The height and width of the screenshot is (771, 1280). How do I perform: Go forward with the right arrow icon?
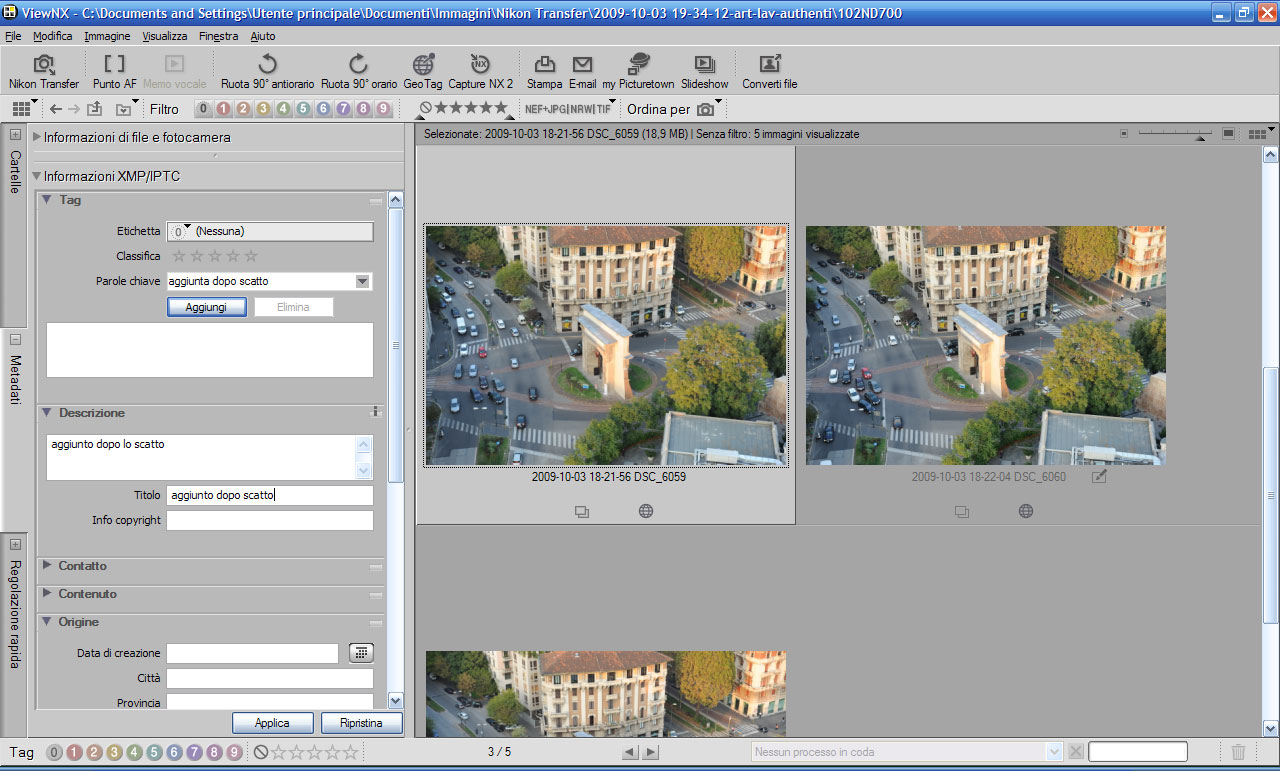click(x=74, y=109)
